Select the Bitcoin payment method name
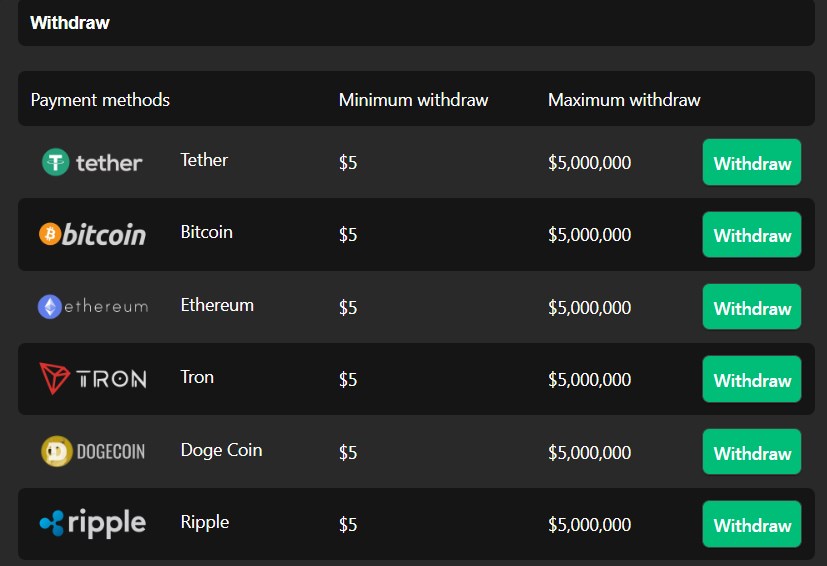Screen dimensions: 827x566 click(206, 232)
